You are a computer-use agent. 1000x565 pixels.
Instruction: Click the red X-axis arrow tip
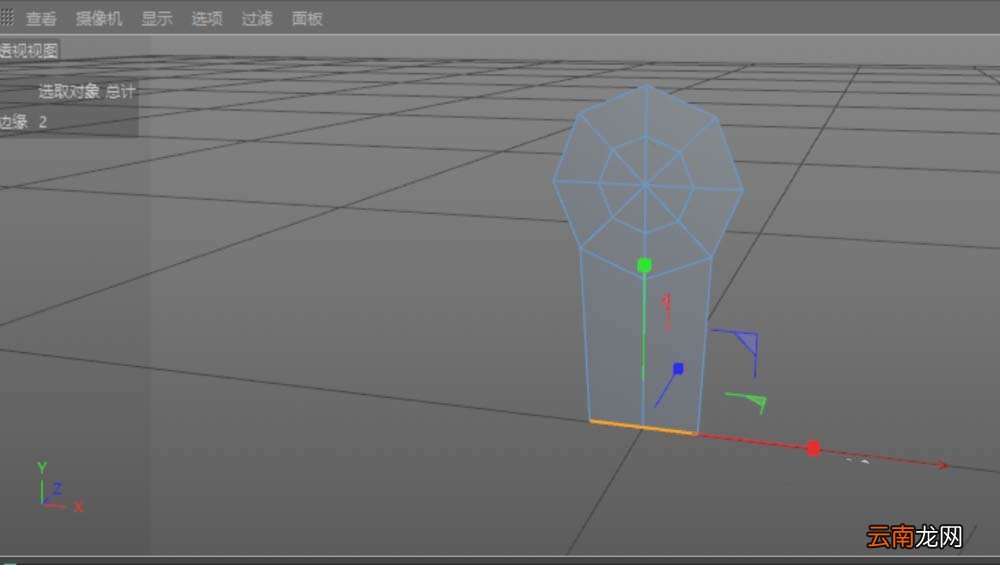[x=942, y=466]
